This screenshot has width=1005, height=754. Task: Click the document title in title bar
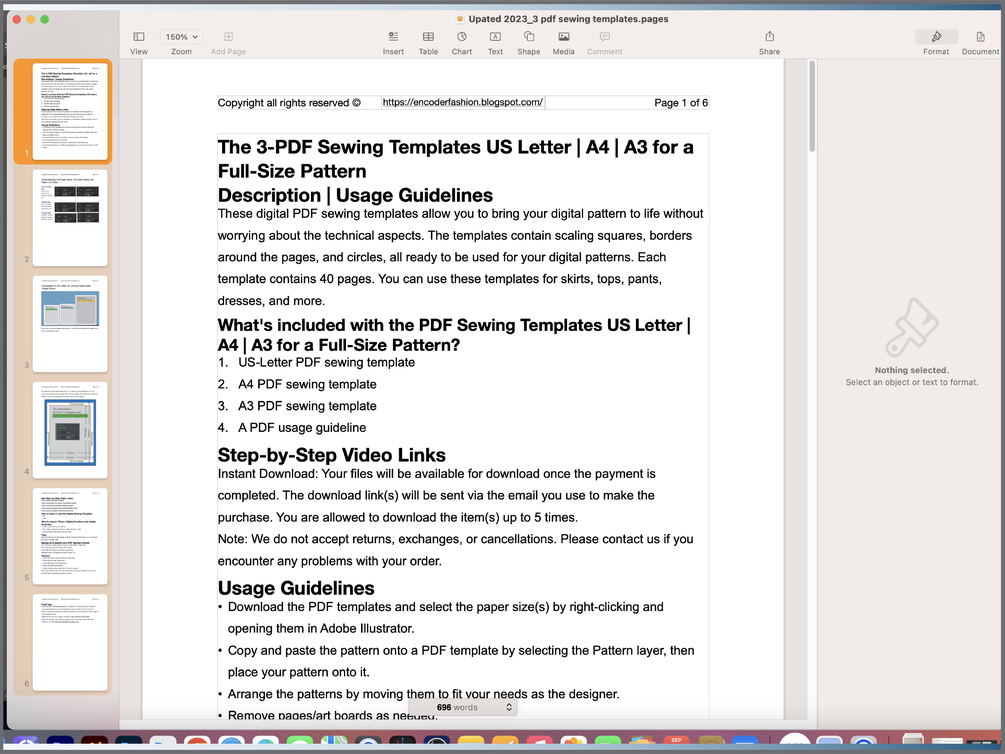568,19
